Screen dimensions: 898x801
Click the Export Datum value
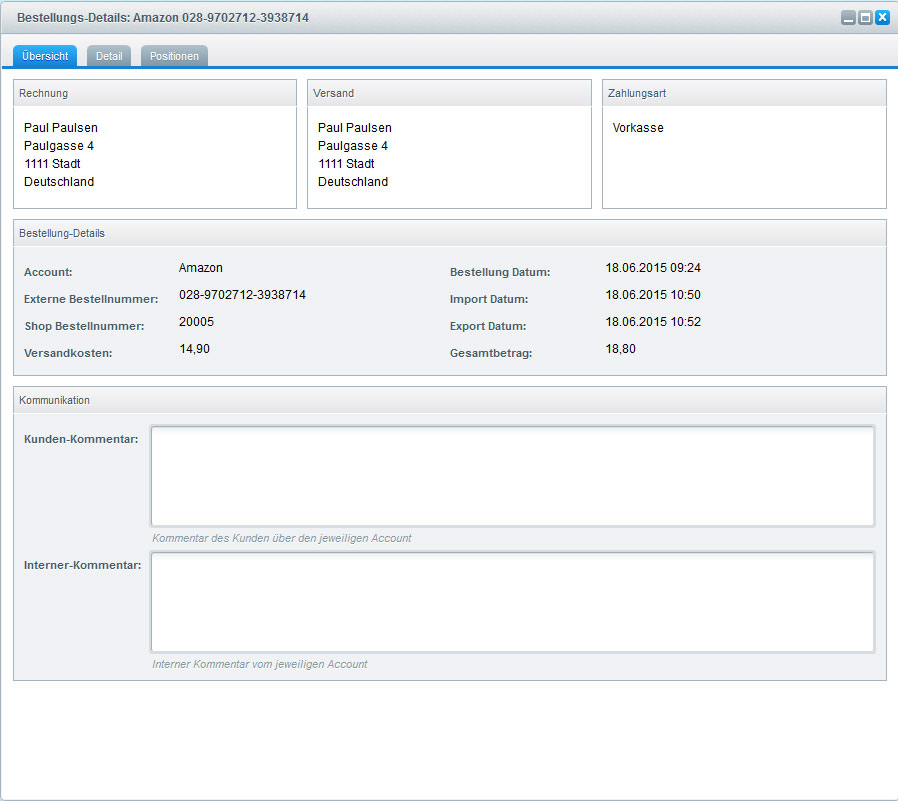pyautogui.click(x=652, y=322)
